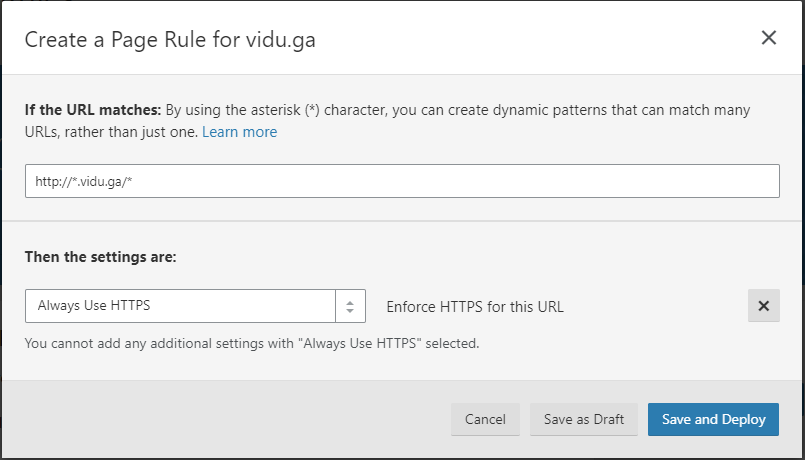Click the "Then the settings are:" heading
Viewport: 805px width, 460px height.
[100, 256]
